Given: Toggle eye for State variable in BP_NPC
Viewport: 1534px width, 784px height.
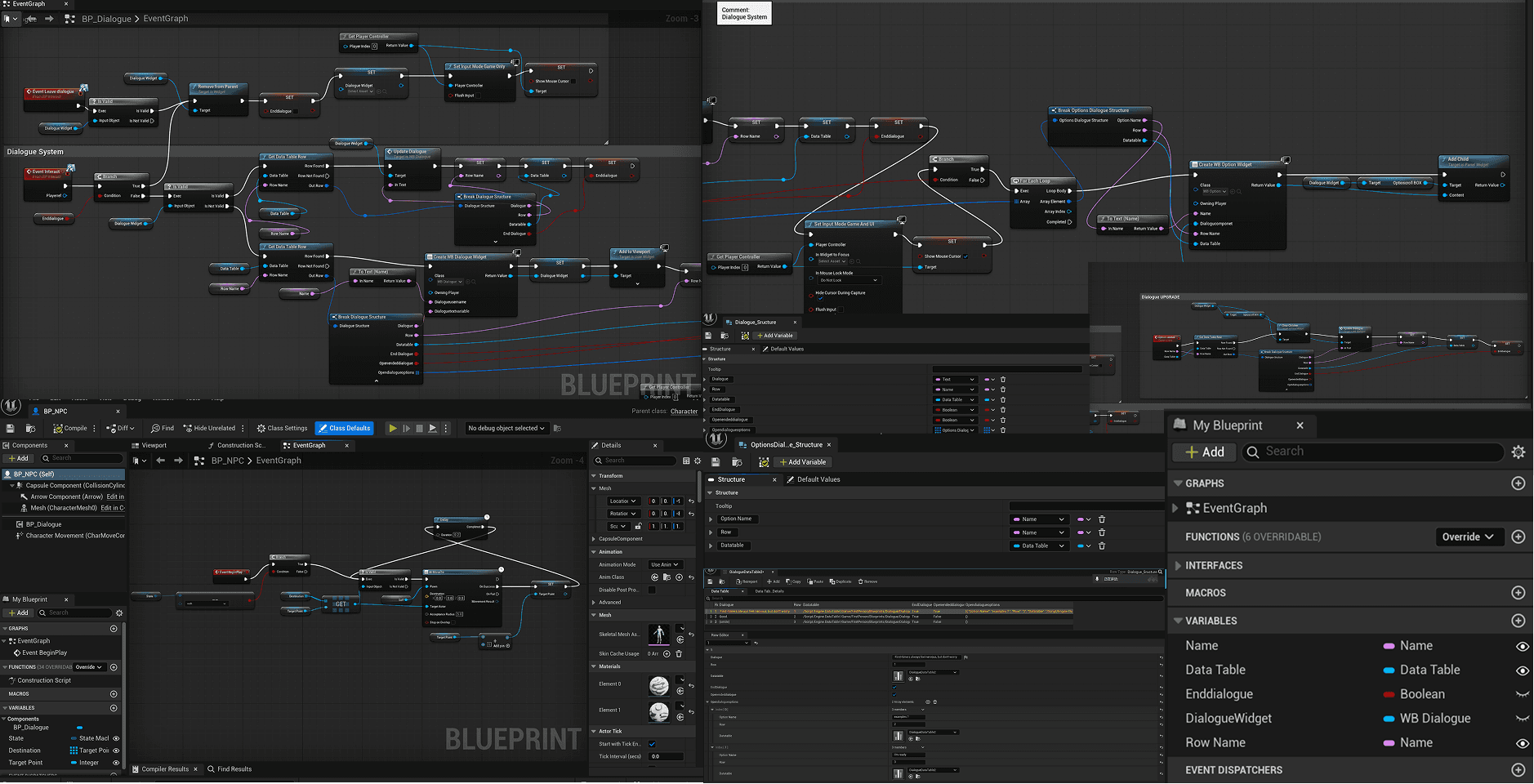Looking at the screenshot, I should click(x=116, y=738).
